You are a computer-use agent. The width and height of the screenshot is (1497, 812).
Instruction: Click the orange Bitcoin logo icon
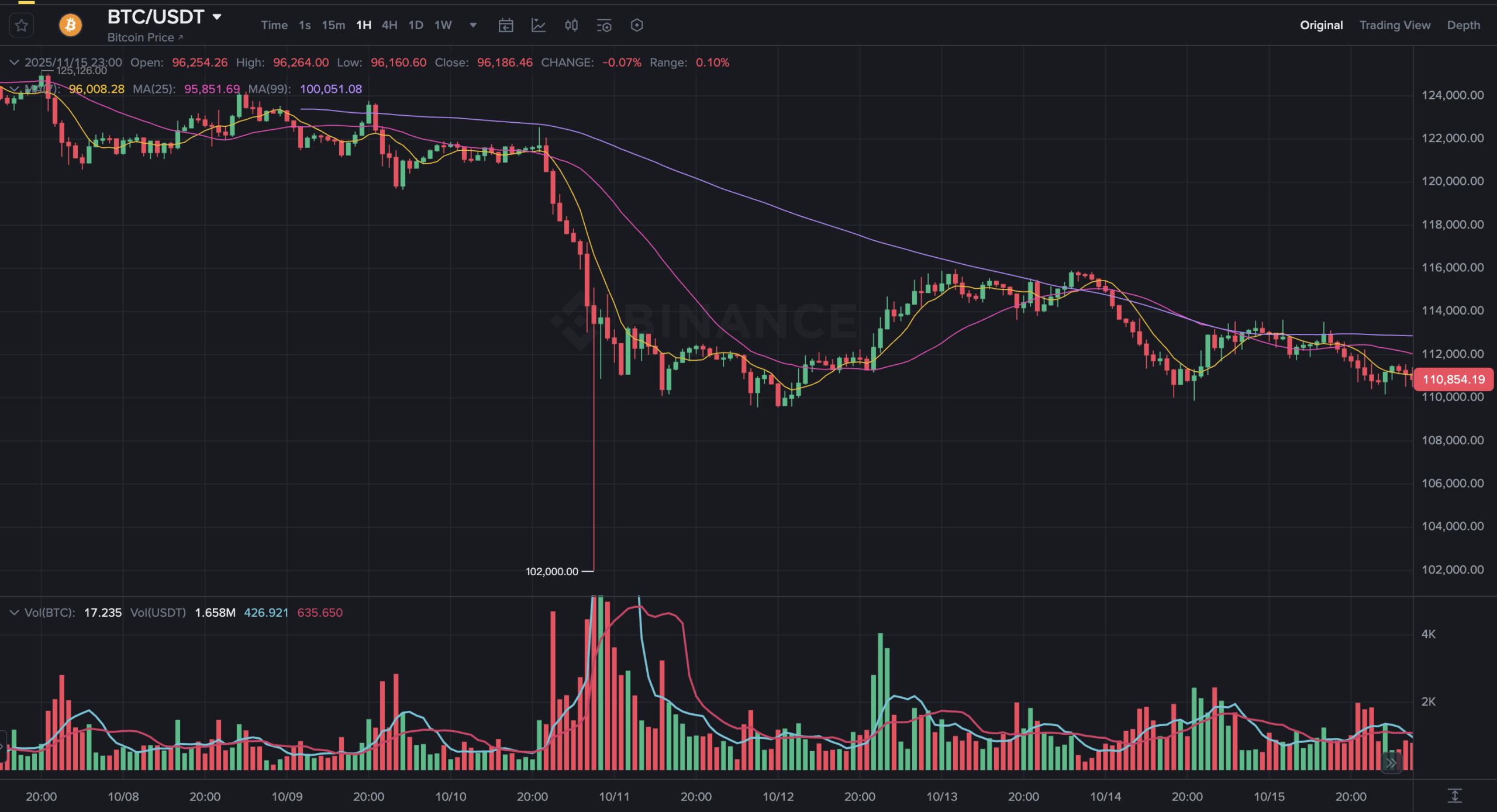[x=70, y=25]
